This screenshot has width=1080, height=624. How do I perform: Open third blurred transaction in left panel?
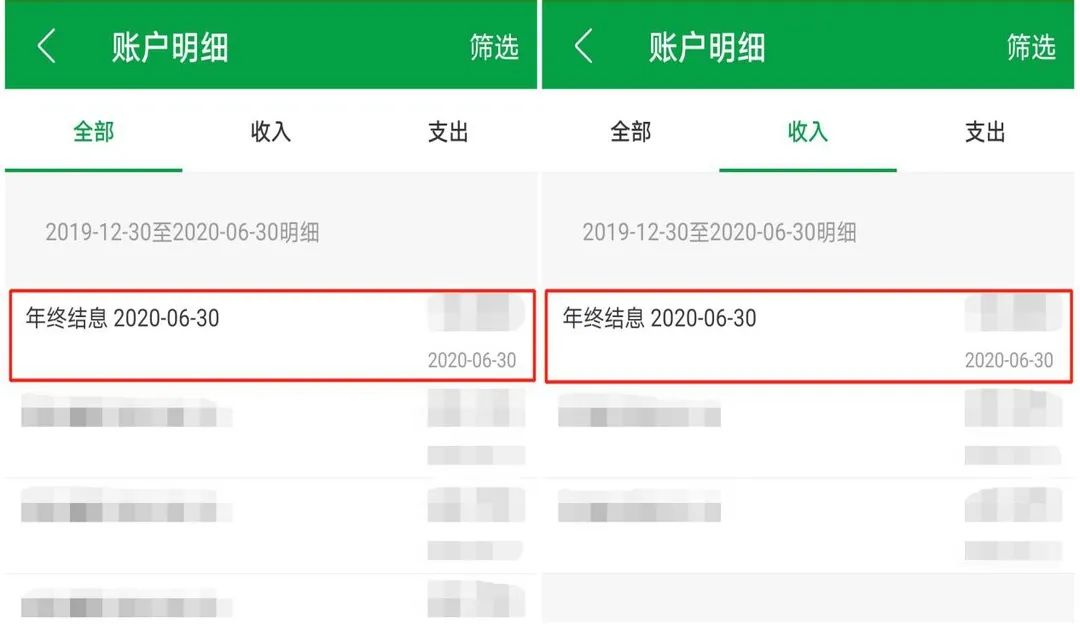[271, 525]
